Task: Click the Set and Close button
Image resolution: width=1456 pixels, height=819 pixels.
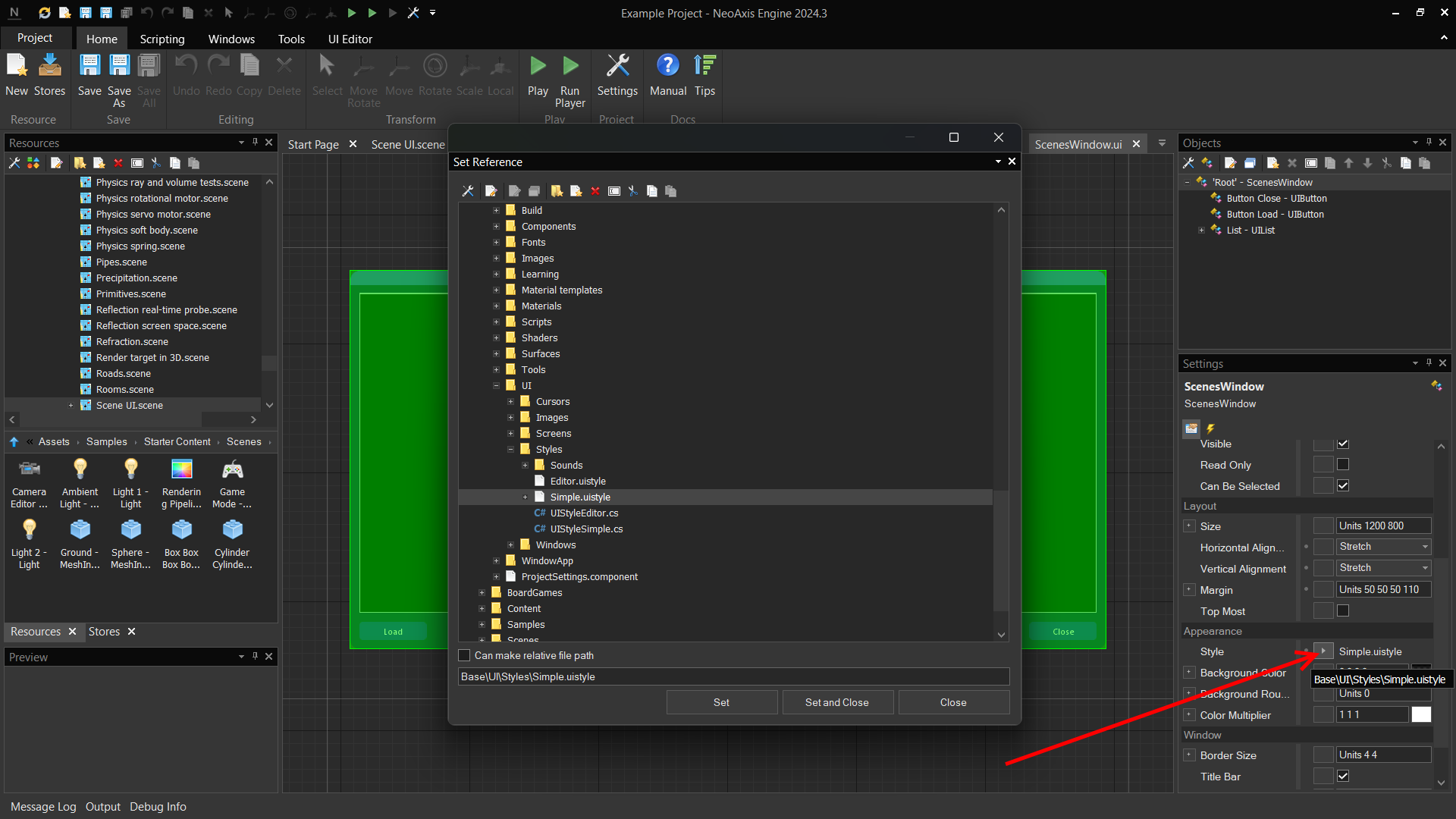Action: (837, 702)
